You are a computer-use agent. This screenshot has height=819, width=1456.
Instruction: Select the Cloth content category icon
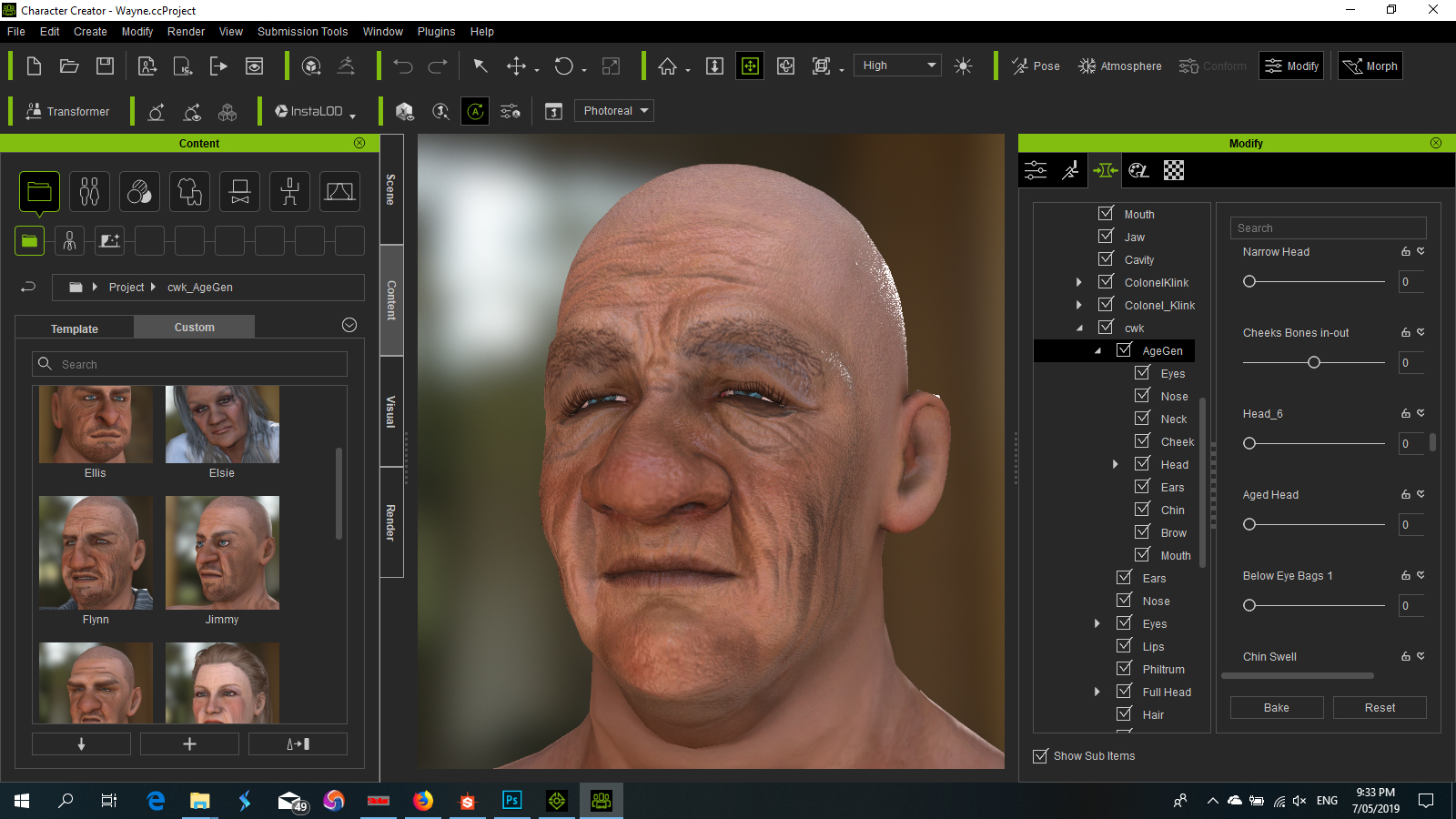(x=189, y=191)
